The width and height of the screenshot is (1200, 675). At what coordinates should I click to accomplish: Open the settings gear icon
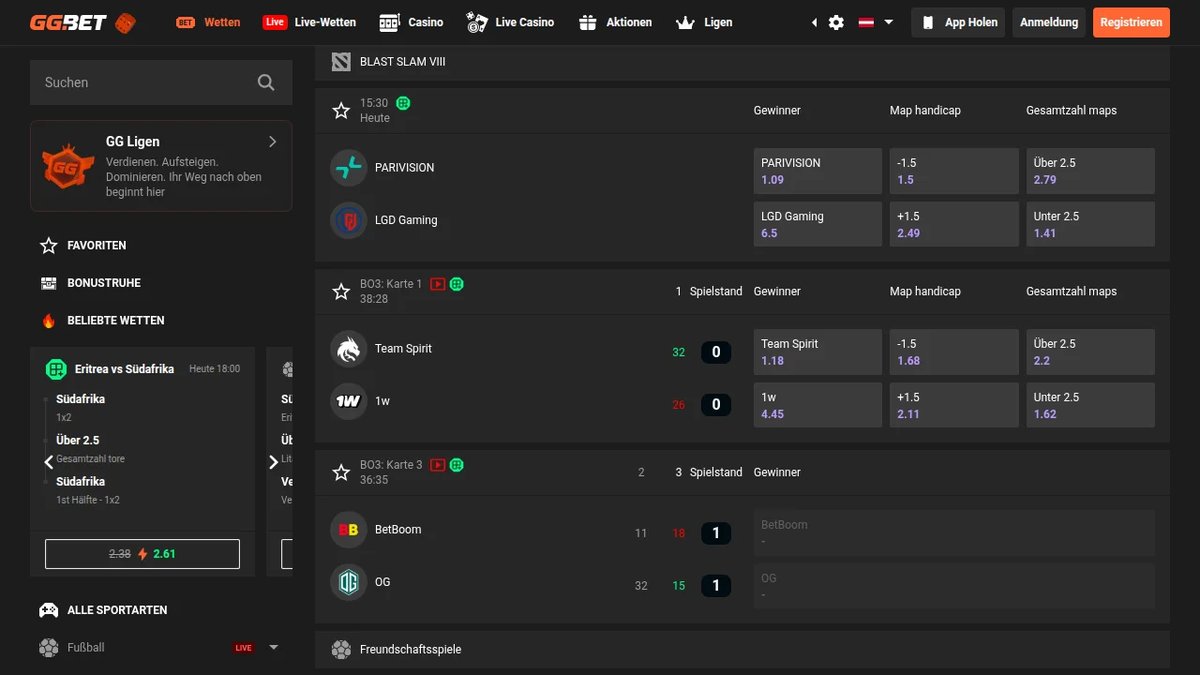836,22
